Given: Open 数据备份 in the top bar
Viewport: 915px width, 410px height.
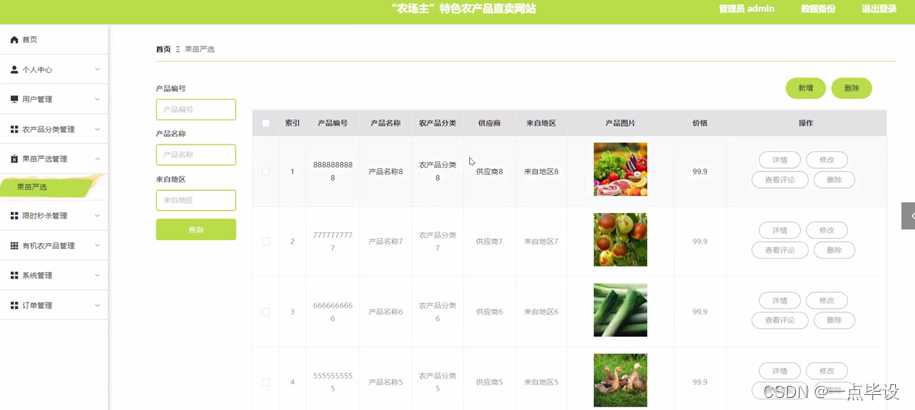Looking at the screenshot, I should (x=818, y=9).
